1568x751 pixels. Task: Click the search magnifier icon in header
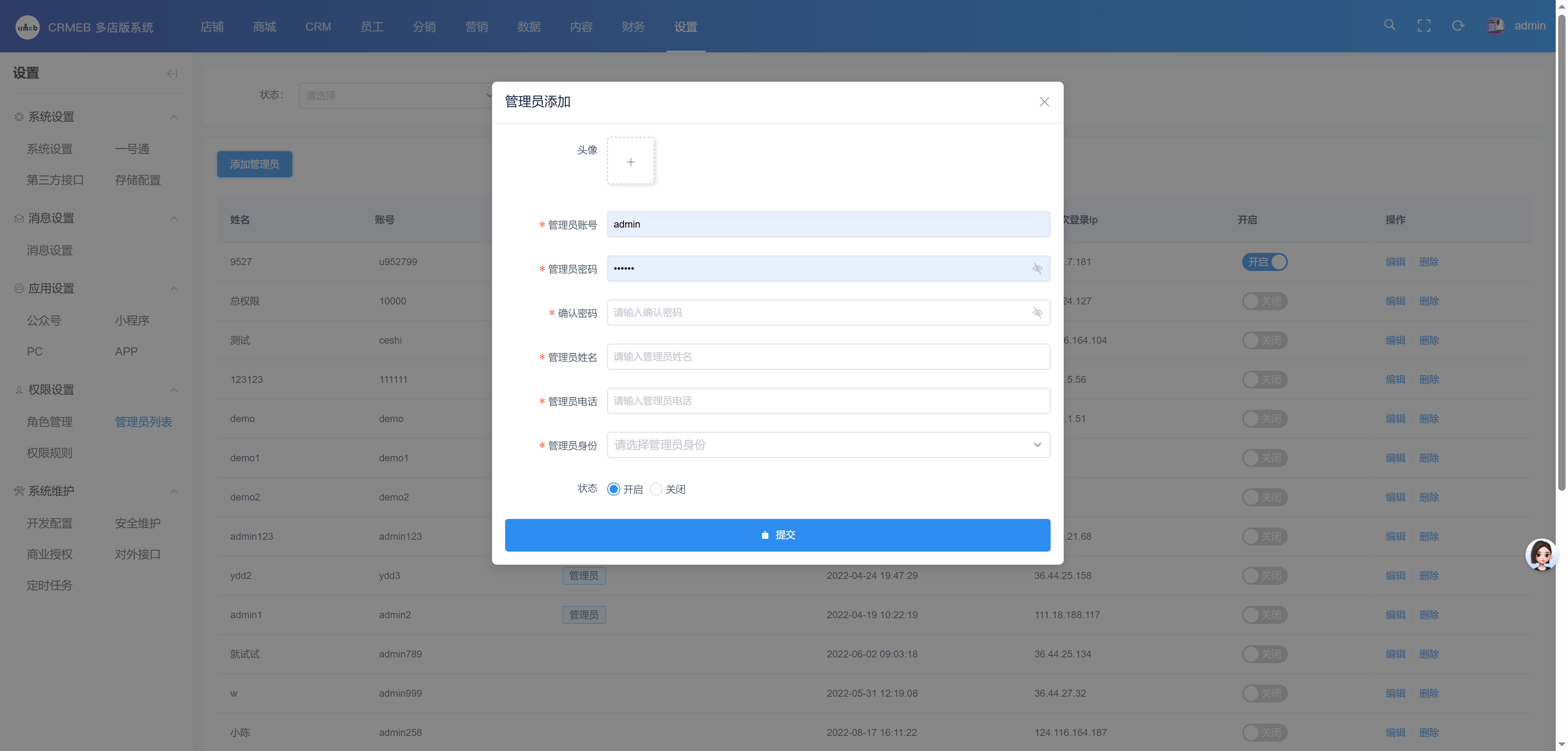click(1389, 25)
